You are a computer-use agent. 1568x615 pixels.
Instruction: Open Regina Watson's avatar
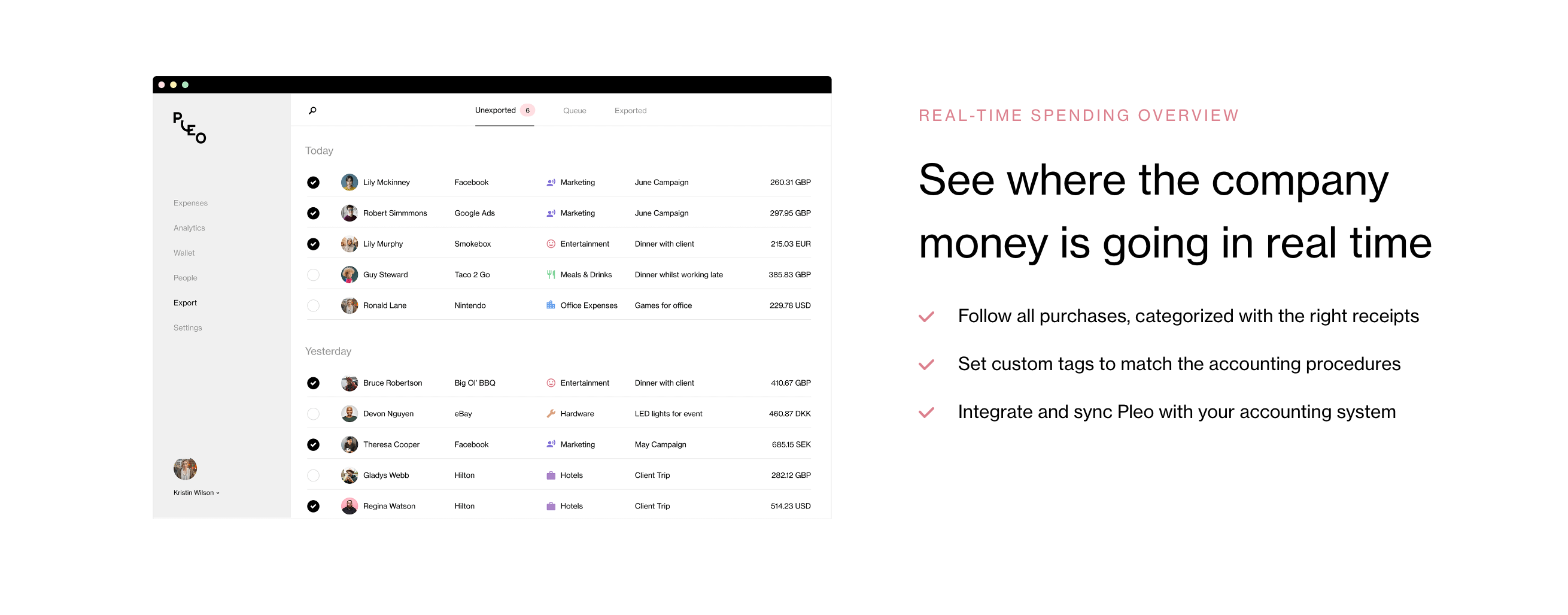click(350, 507)
